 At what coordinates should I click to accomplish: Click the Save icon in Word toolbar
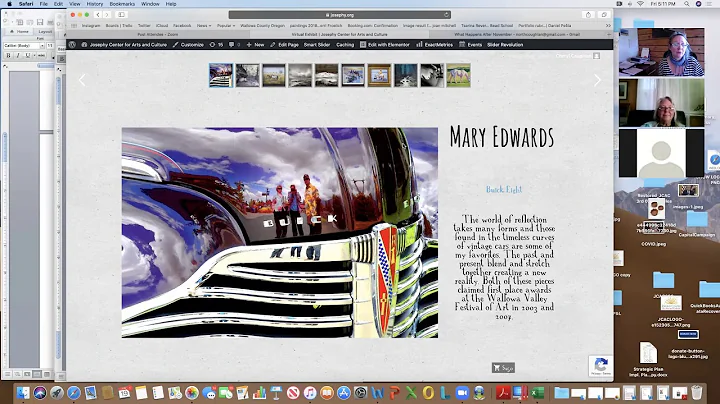tap(40, 22)
